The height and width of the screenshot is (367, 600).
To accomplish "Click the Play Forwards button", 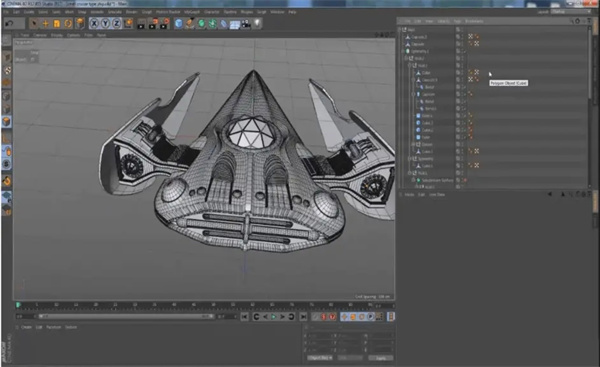I will pos(274,316).
